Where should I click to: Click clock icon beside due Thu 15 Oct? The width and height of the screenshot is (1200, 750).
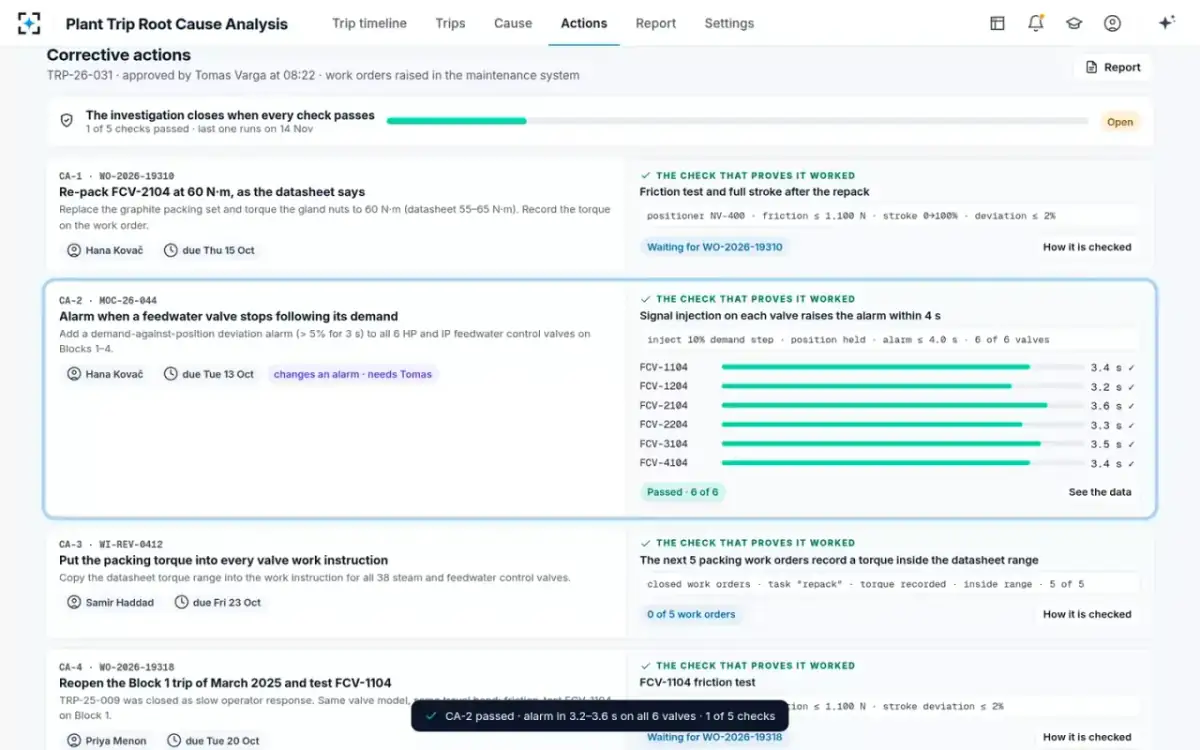(171, 250)
